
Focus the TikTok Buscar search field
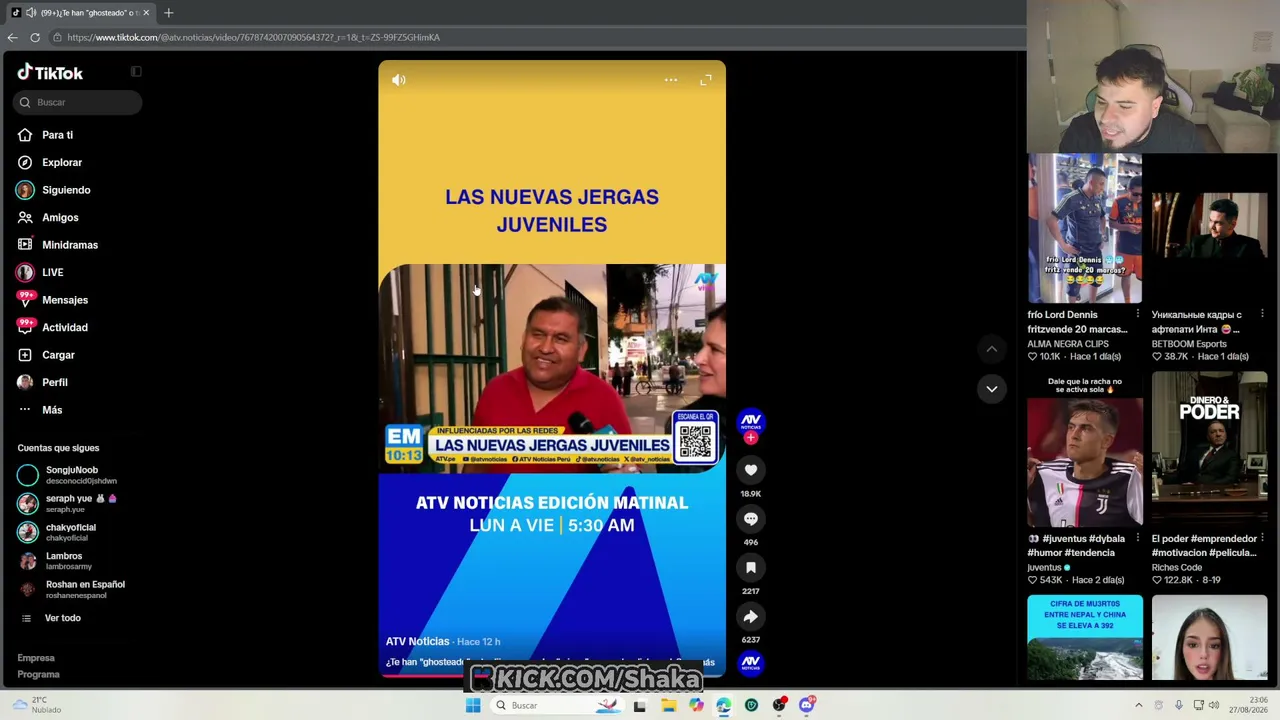click(x=78, y=102)
